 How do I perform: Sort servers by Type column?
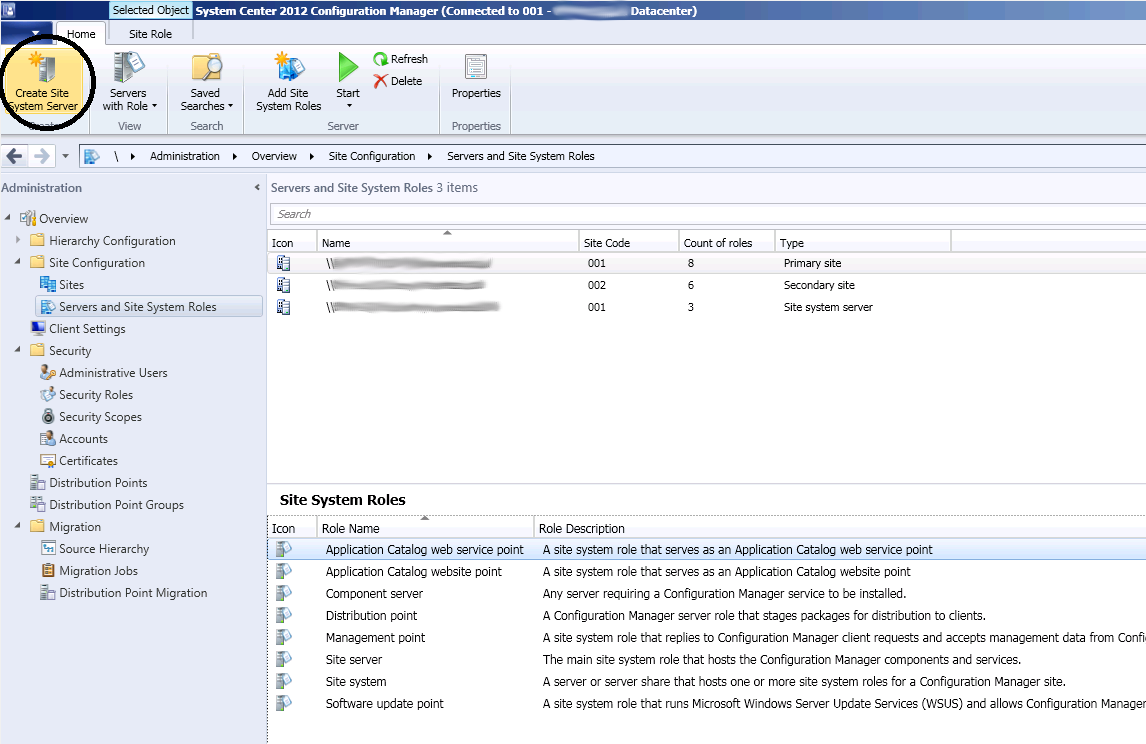coord(862,242)
